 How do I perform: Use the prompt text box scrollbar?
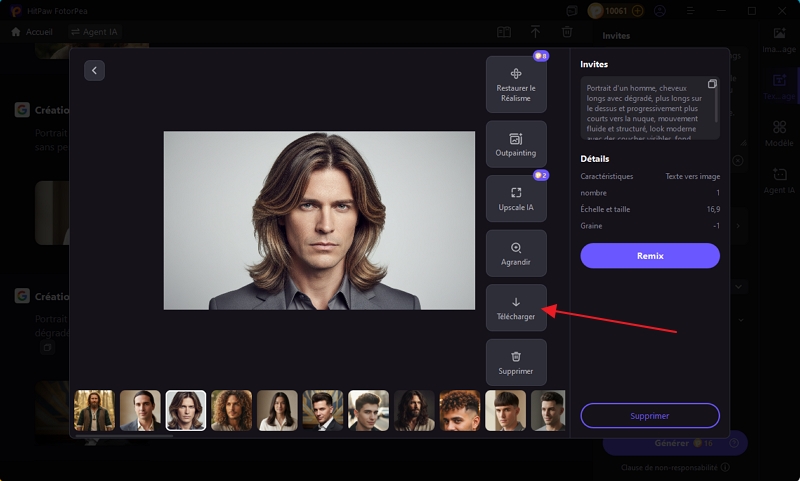point(716,105)
